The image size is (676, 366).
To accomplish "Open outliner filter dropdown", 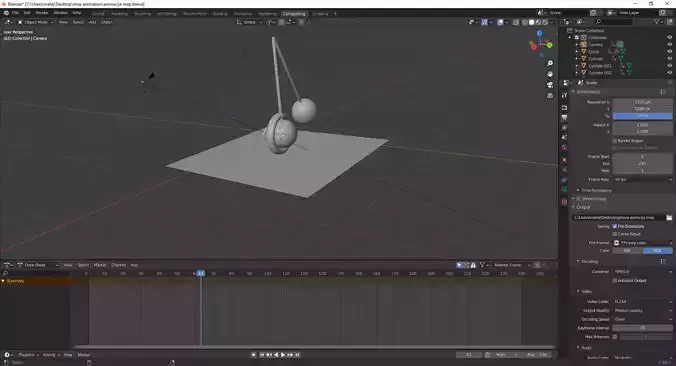I will 658,22.
